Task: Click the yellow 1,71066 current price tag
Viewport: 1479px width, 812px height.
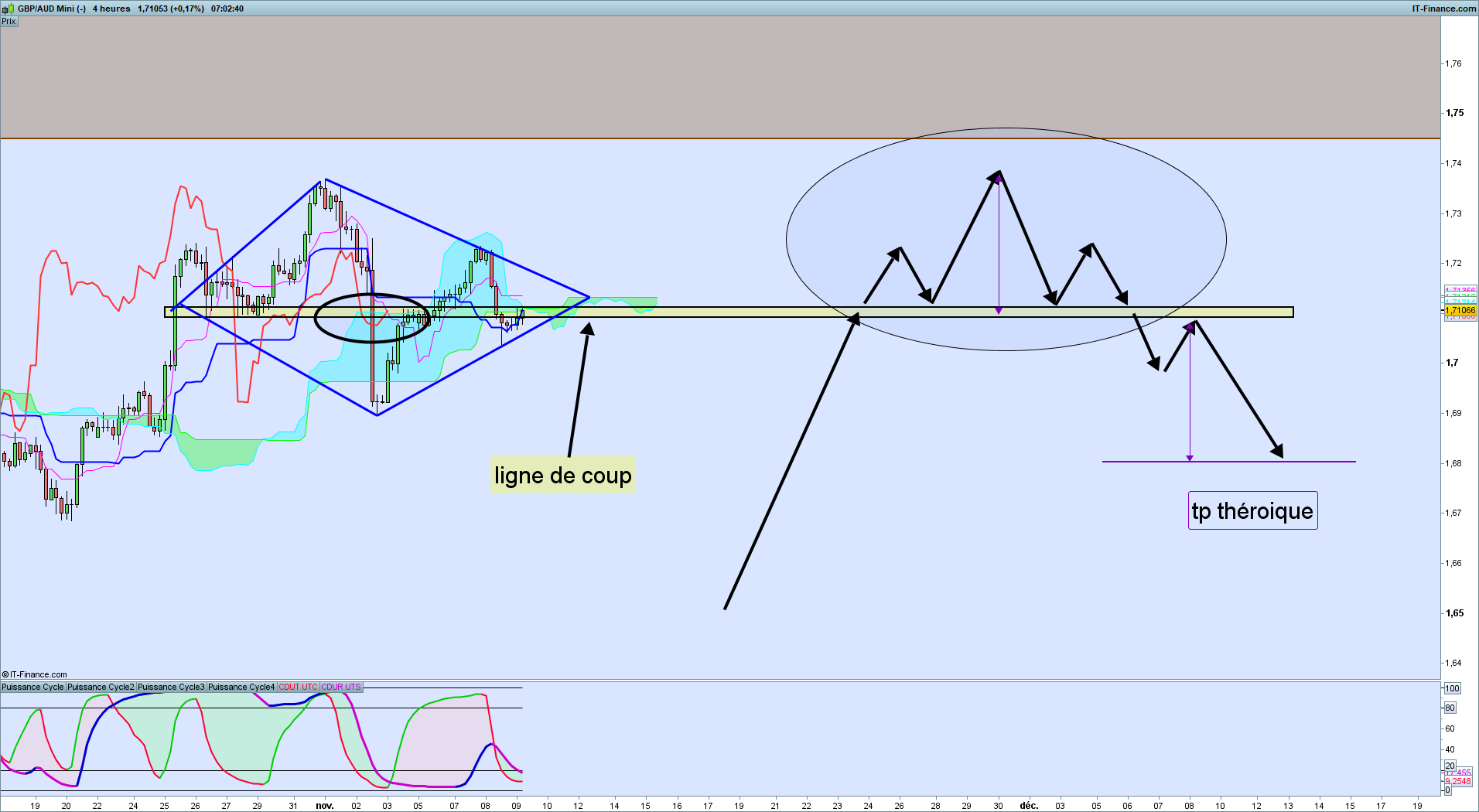Action: point(1460,310)
